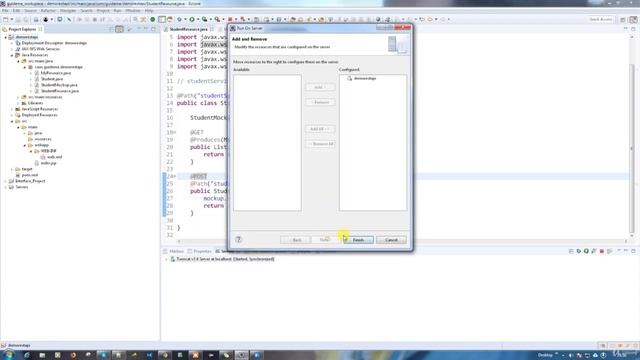Open the Run menu

tap(118, 11)
